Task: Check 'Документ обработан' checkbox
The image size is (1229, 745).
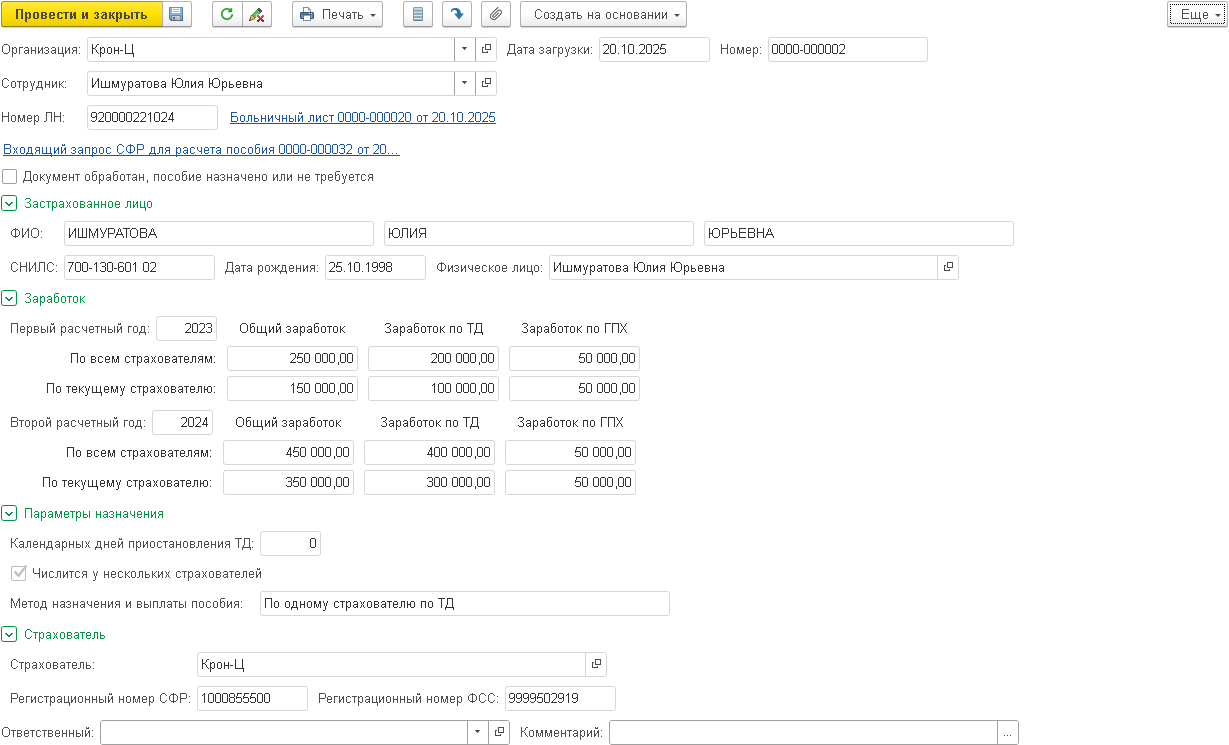Action: (10, 177)
